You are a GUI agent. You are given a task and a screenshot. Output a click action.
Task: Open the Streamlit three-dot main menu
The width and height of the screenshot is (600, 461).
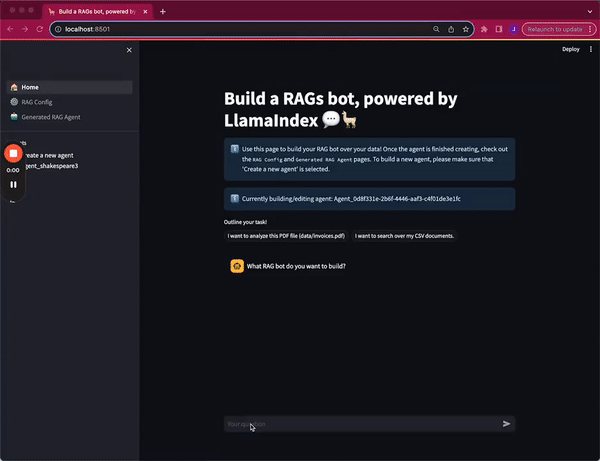coord(590,49)
